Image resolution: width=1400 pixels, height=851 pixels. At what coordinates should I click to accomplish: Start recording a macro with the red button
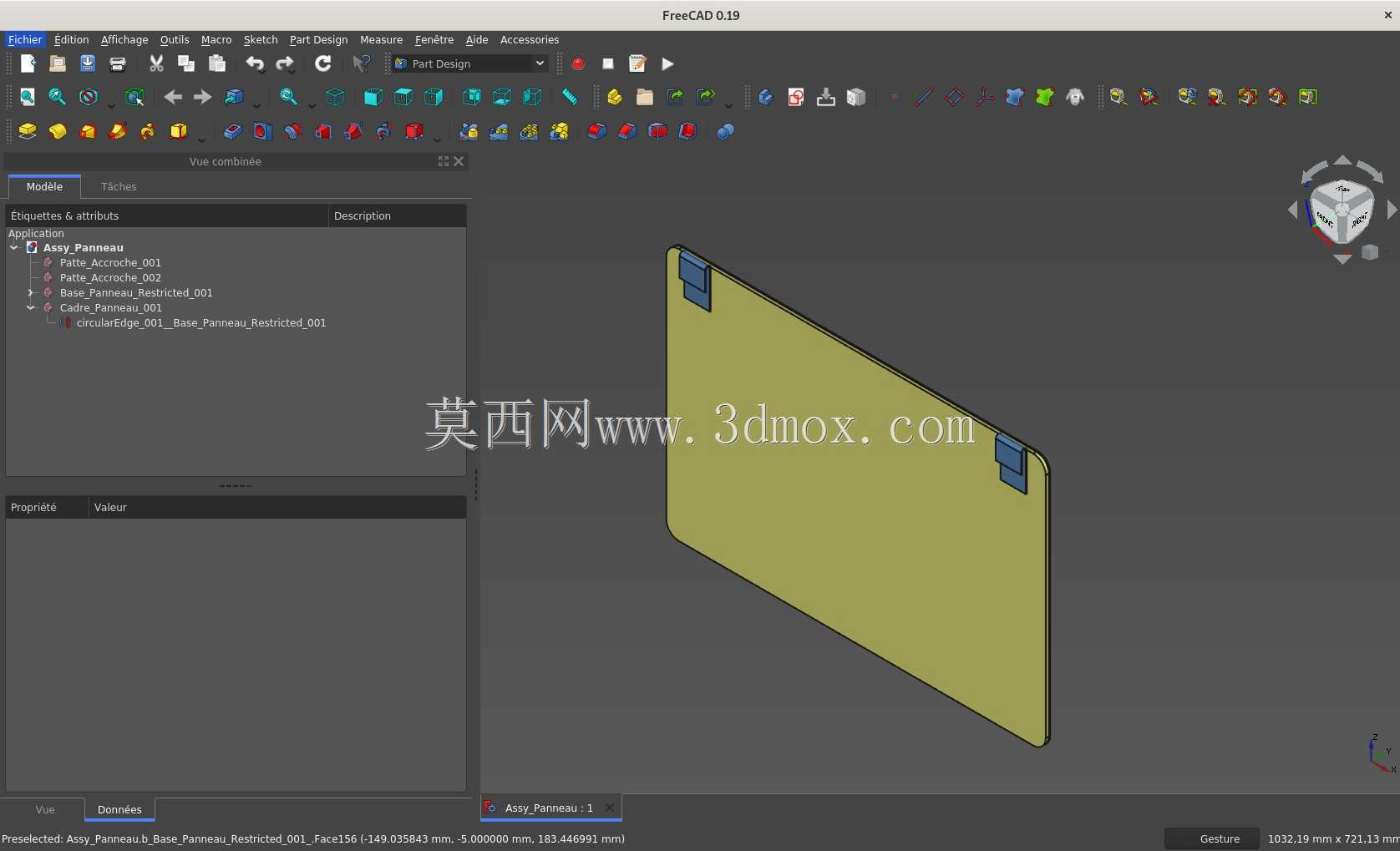click(x=578, y=63)
